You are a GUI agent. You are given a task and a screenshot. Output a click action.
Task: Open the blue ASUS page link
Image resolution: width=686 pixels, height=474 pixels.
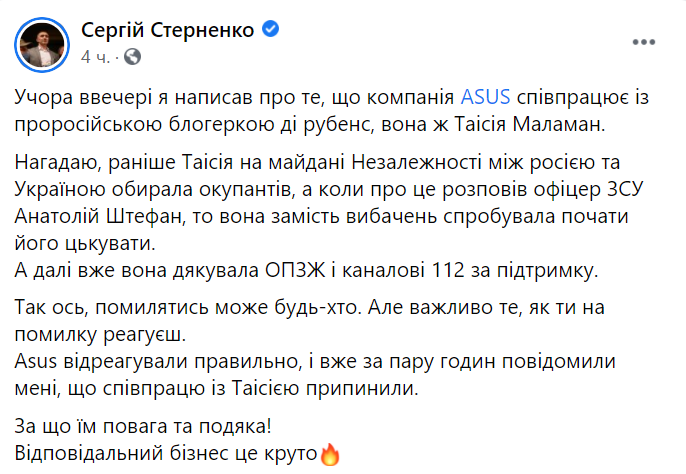tap(485, 97)
